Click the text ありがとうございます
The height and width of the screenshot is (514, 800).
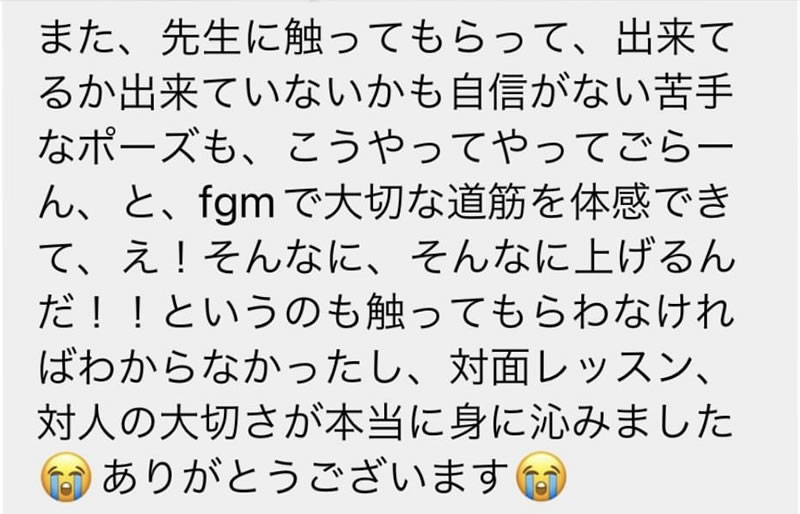tap(305, 477)
